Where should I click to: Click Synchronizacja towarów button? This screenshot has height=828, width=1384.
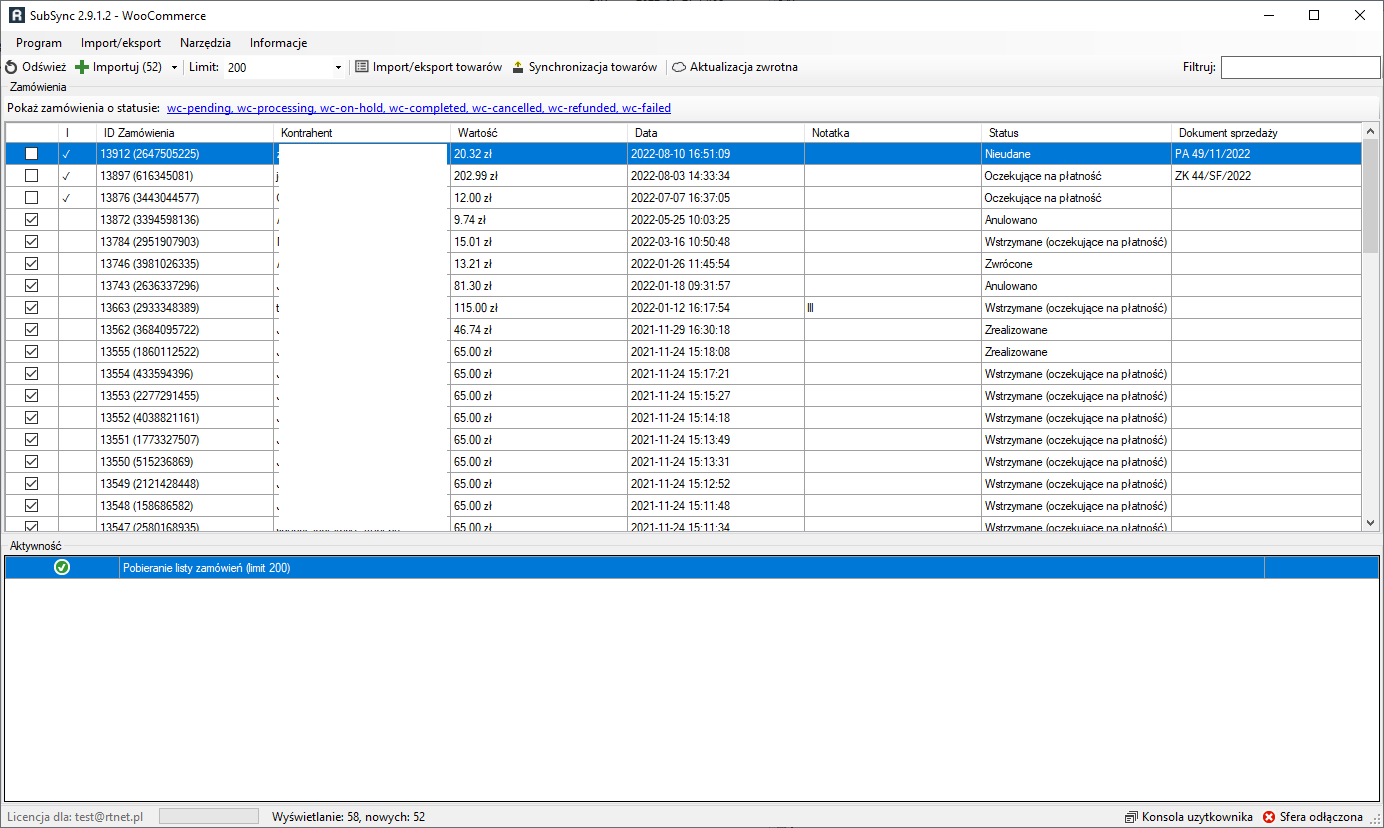(585, 67)
